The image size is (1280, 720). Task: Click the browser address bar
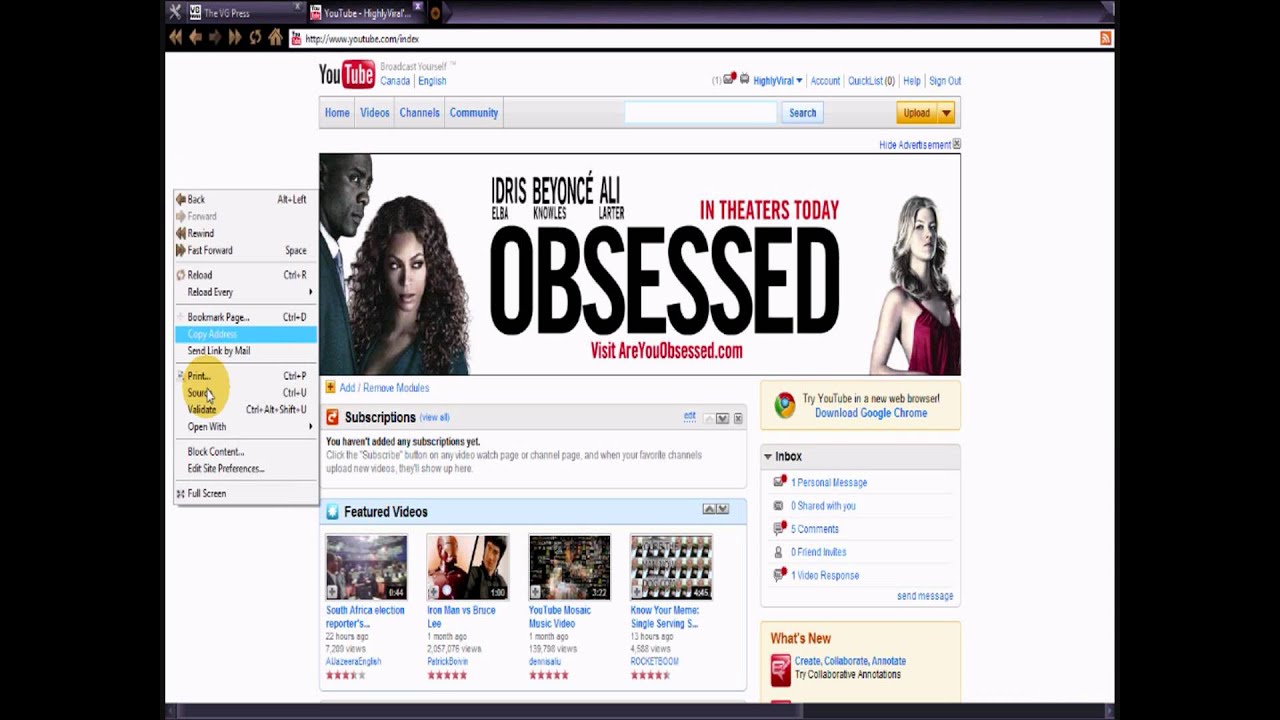[692, 38]
